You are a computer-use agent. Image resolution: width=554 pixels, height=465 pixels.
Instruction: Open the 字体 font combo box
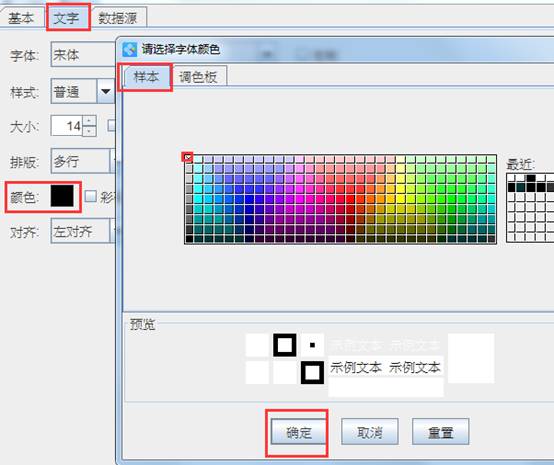click(x=83, y=54)
